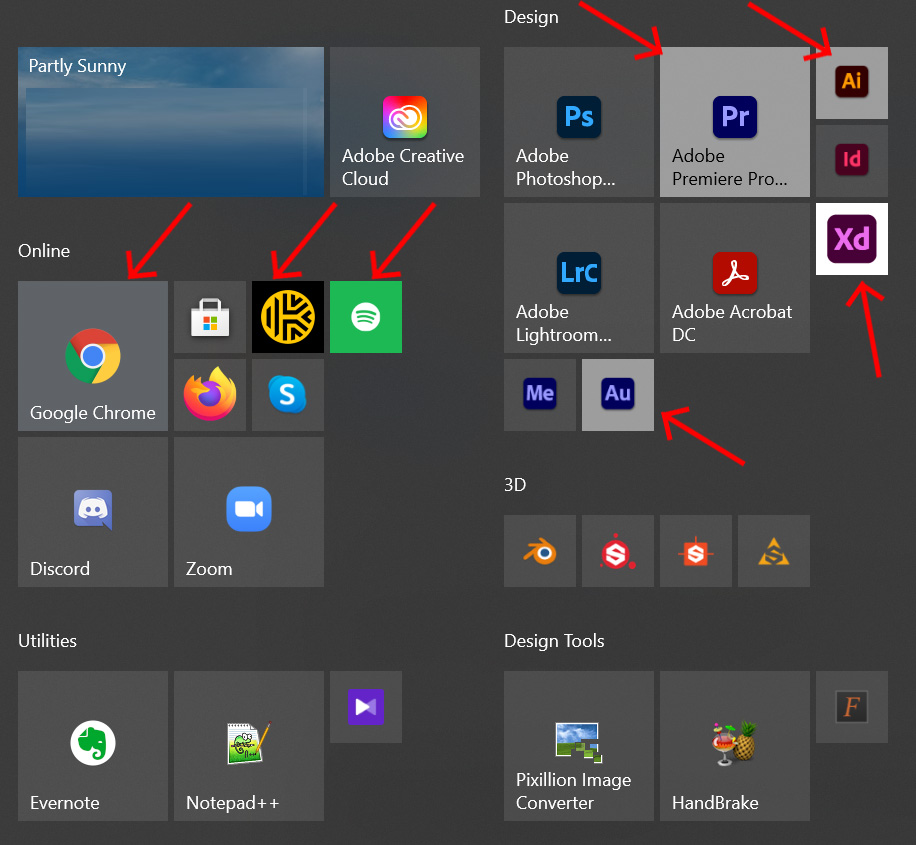Select the Design Tools group heading
916x845 pixels.
click(554, 640)
